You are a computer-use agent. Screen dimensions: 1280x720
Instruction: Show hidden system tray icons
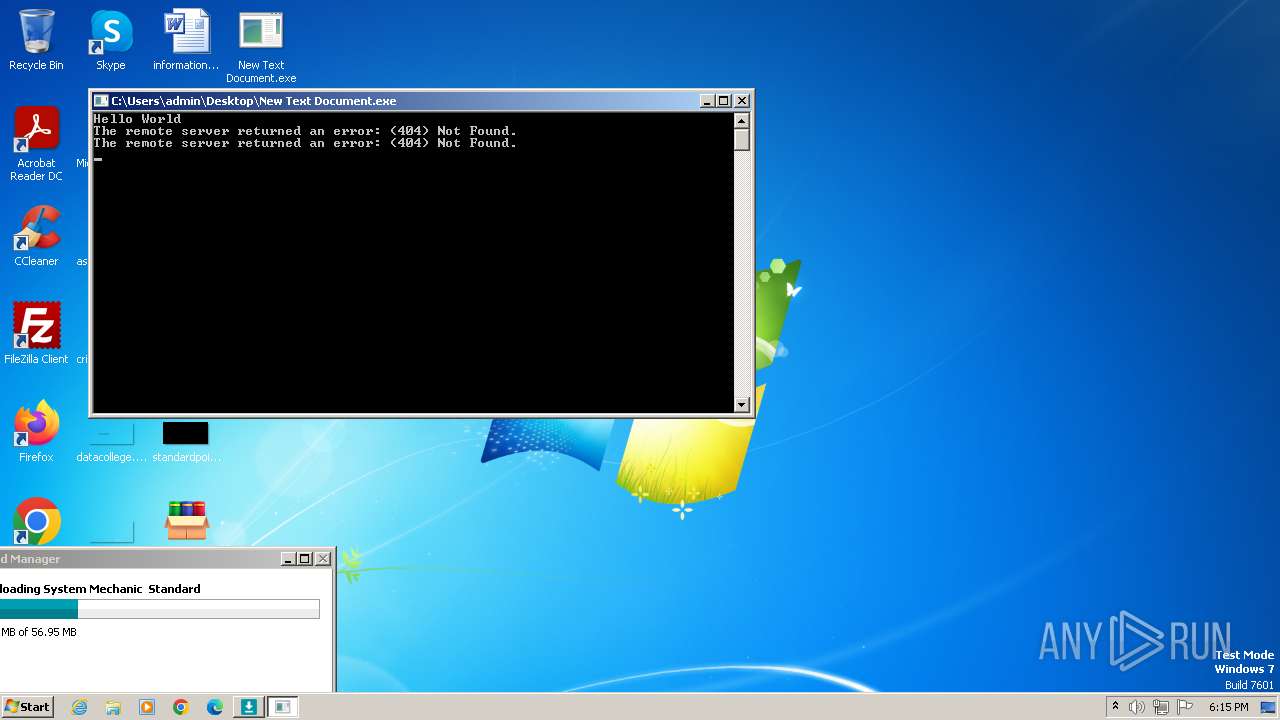tap(1115, 707)
